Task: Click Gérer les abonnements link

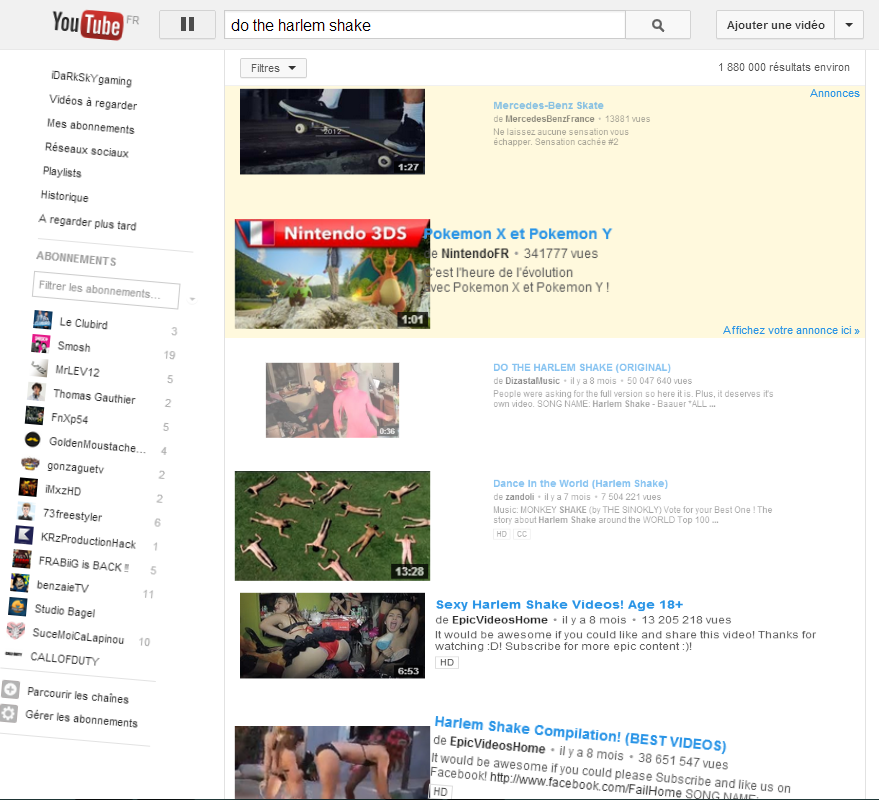Action: coord(81,718)
